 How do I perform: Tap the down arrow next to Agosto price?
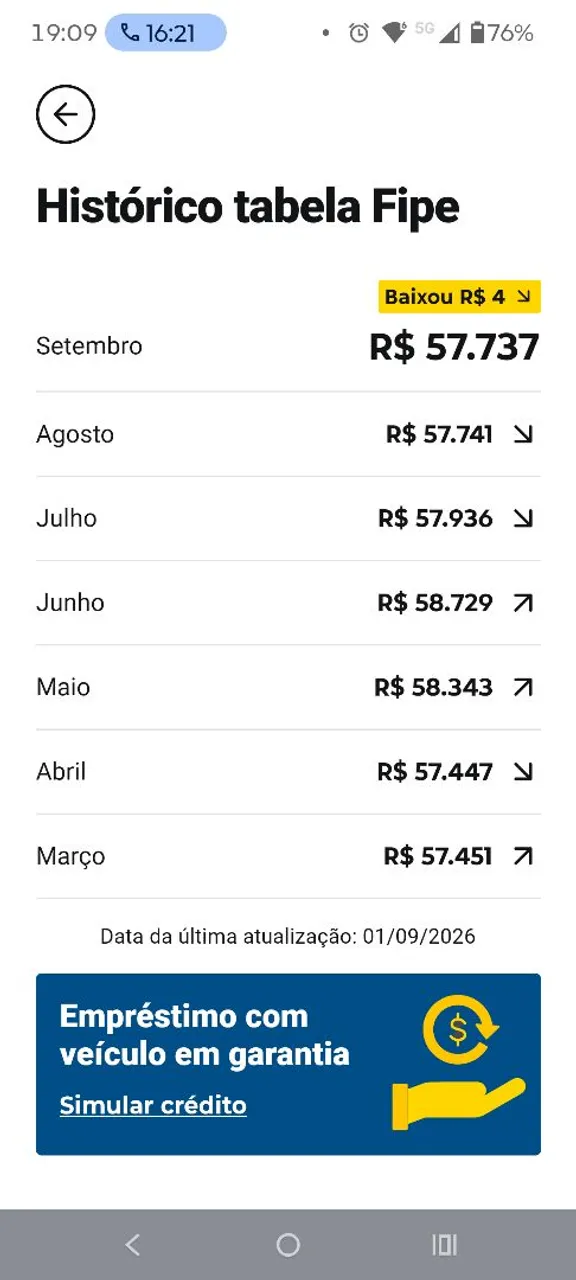[x=523, y=434]
